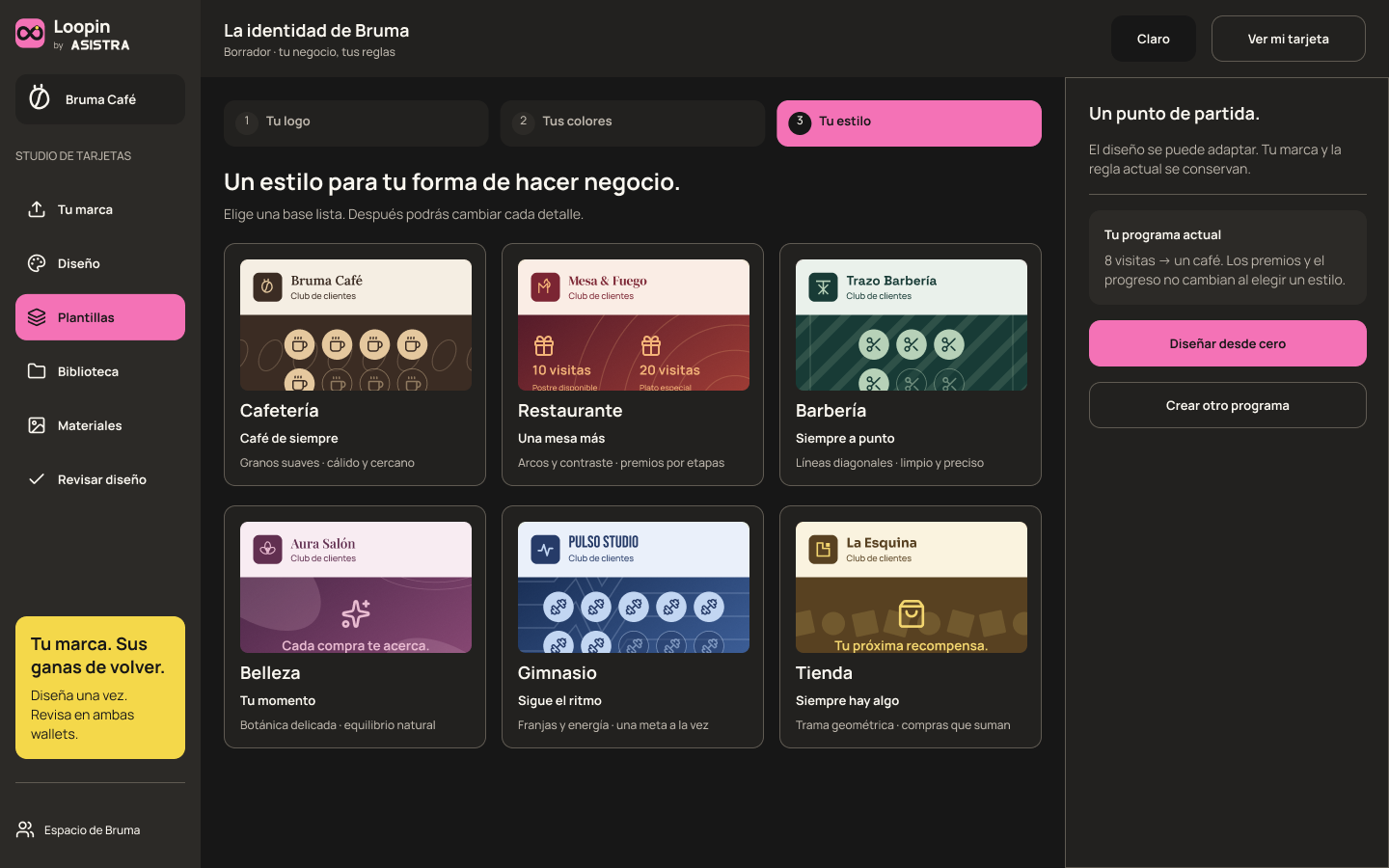Click the yellow Tu marca promo card
Image resolution: width=1389 pixels, height=868 pixels.
tap(100, 688)
